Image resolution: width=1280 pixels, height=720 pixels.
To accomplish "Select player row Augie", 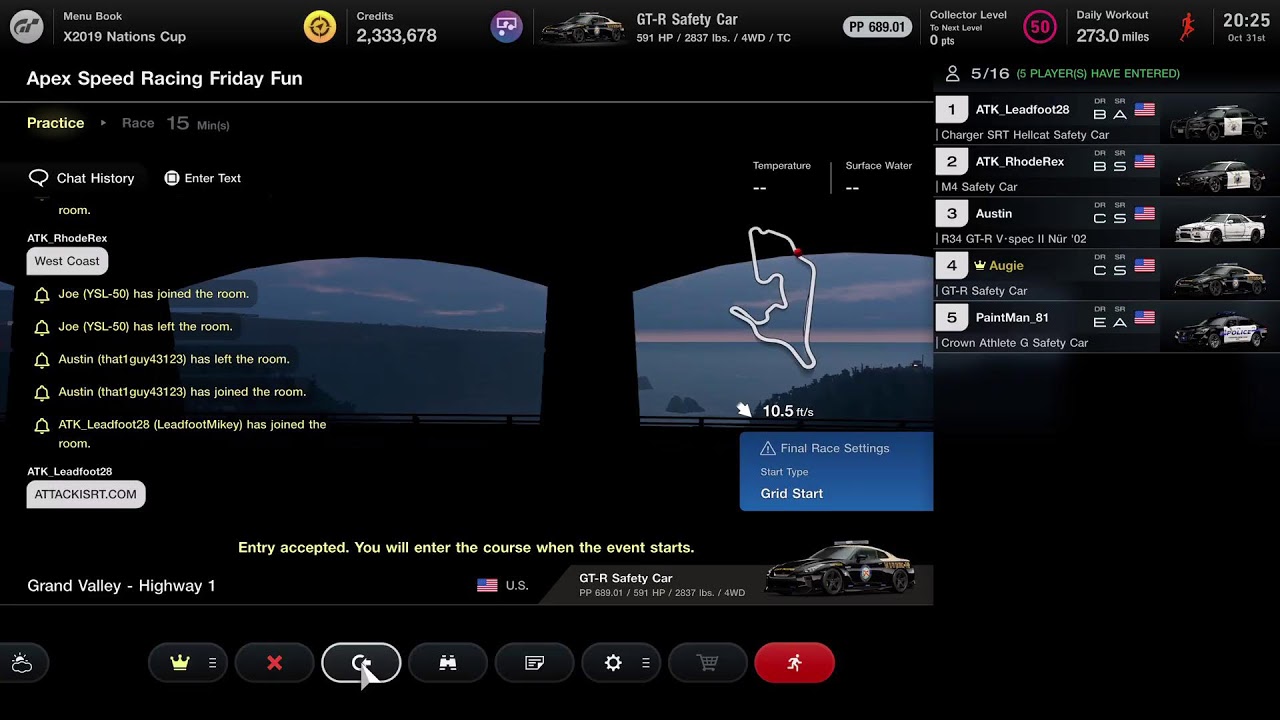I will coord(1107,276).
